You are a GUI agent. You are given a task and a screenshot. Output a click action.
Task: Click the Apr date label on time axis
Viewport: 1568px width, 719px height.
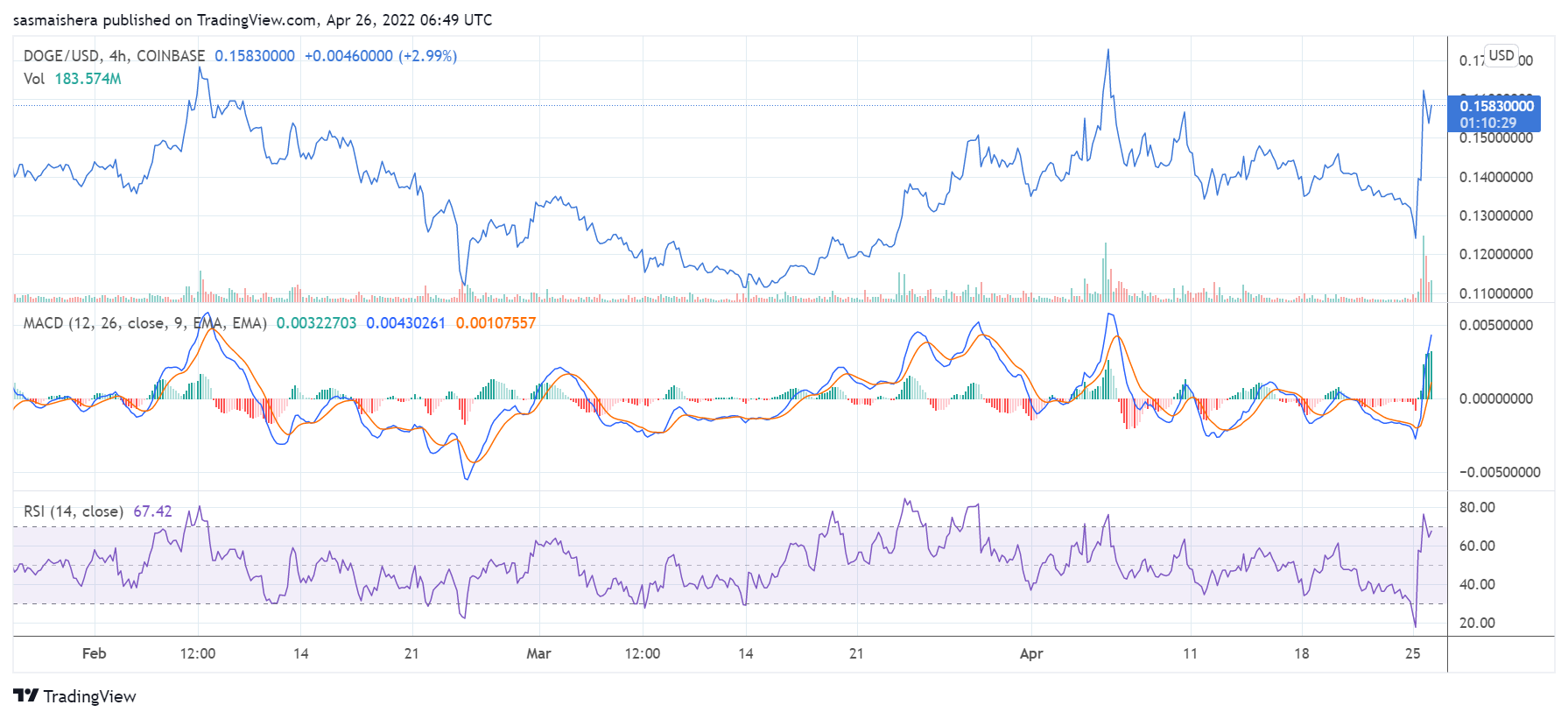(1031, 653)
